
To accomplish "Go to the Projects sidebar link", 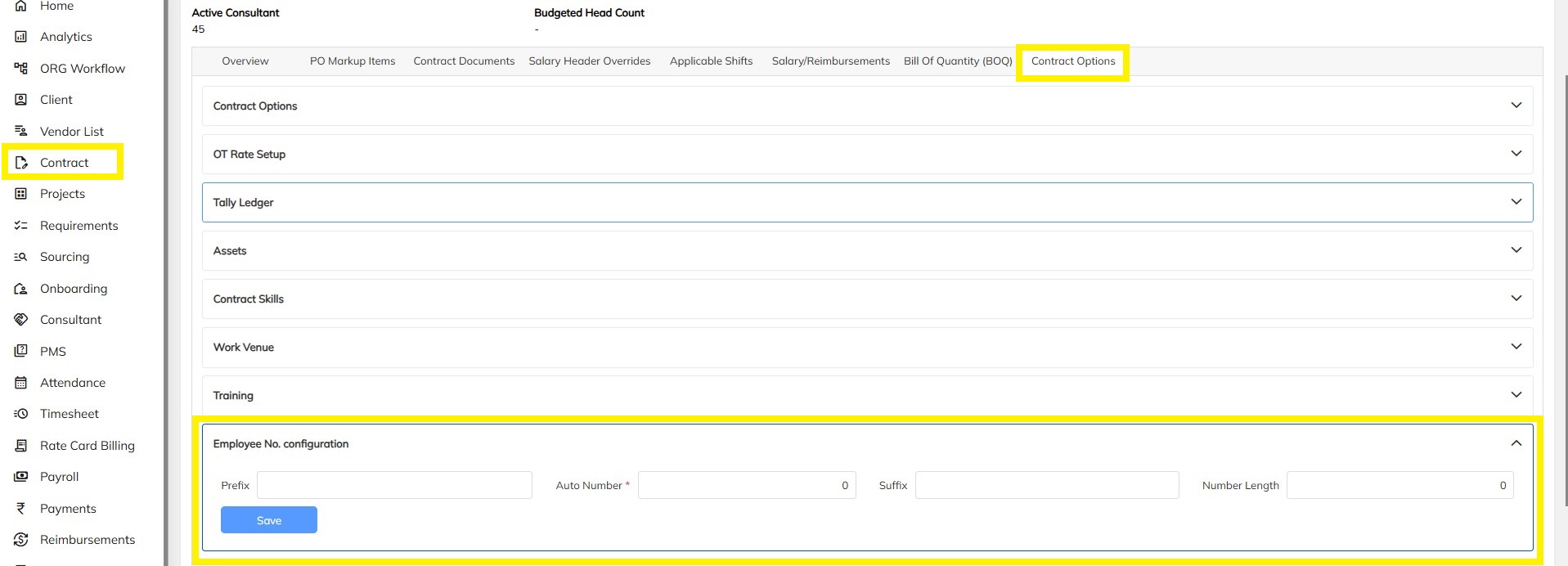I will [62, 194].
